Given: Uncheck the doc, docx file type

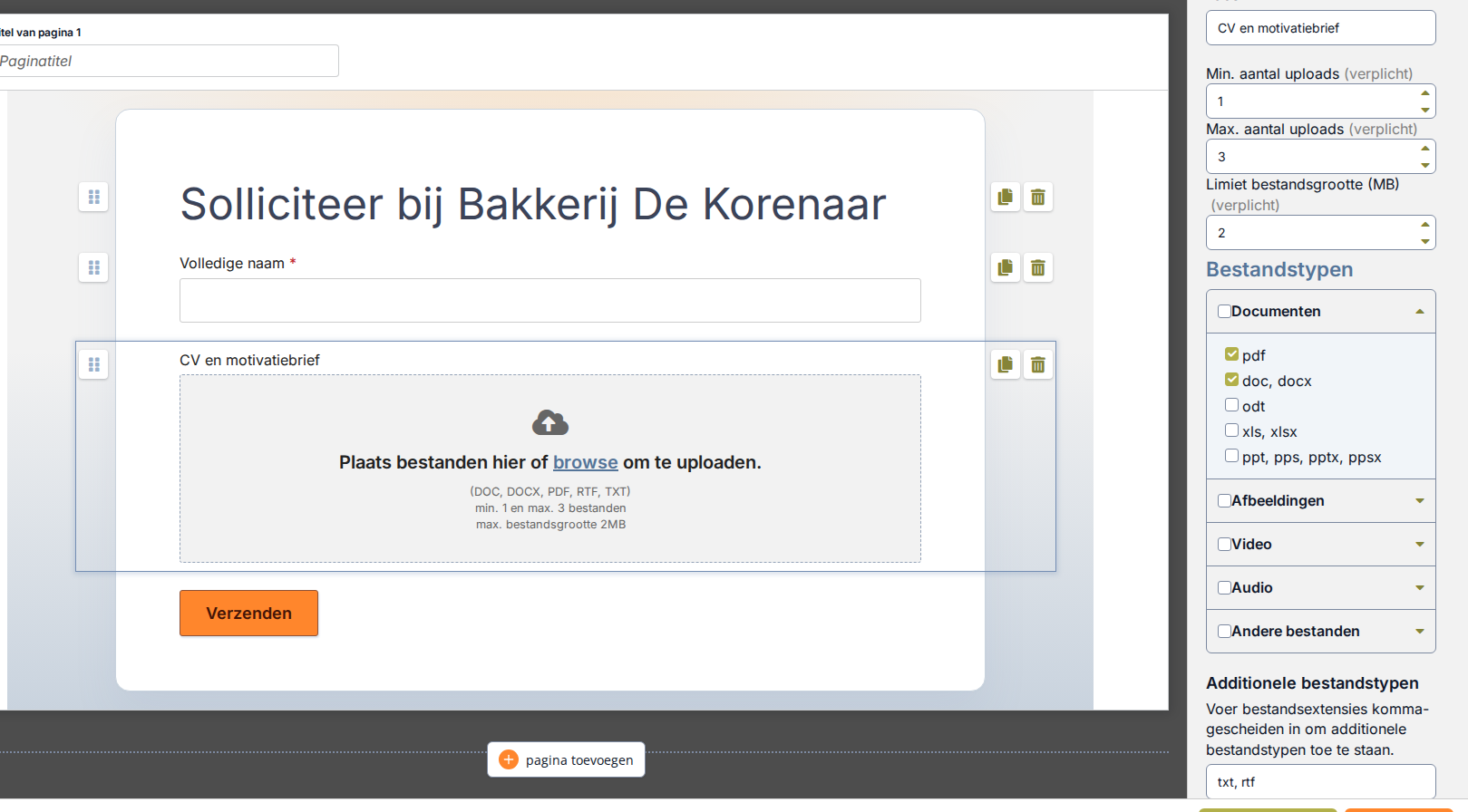Looking at the screenshot, I should 1231,380.
